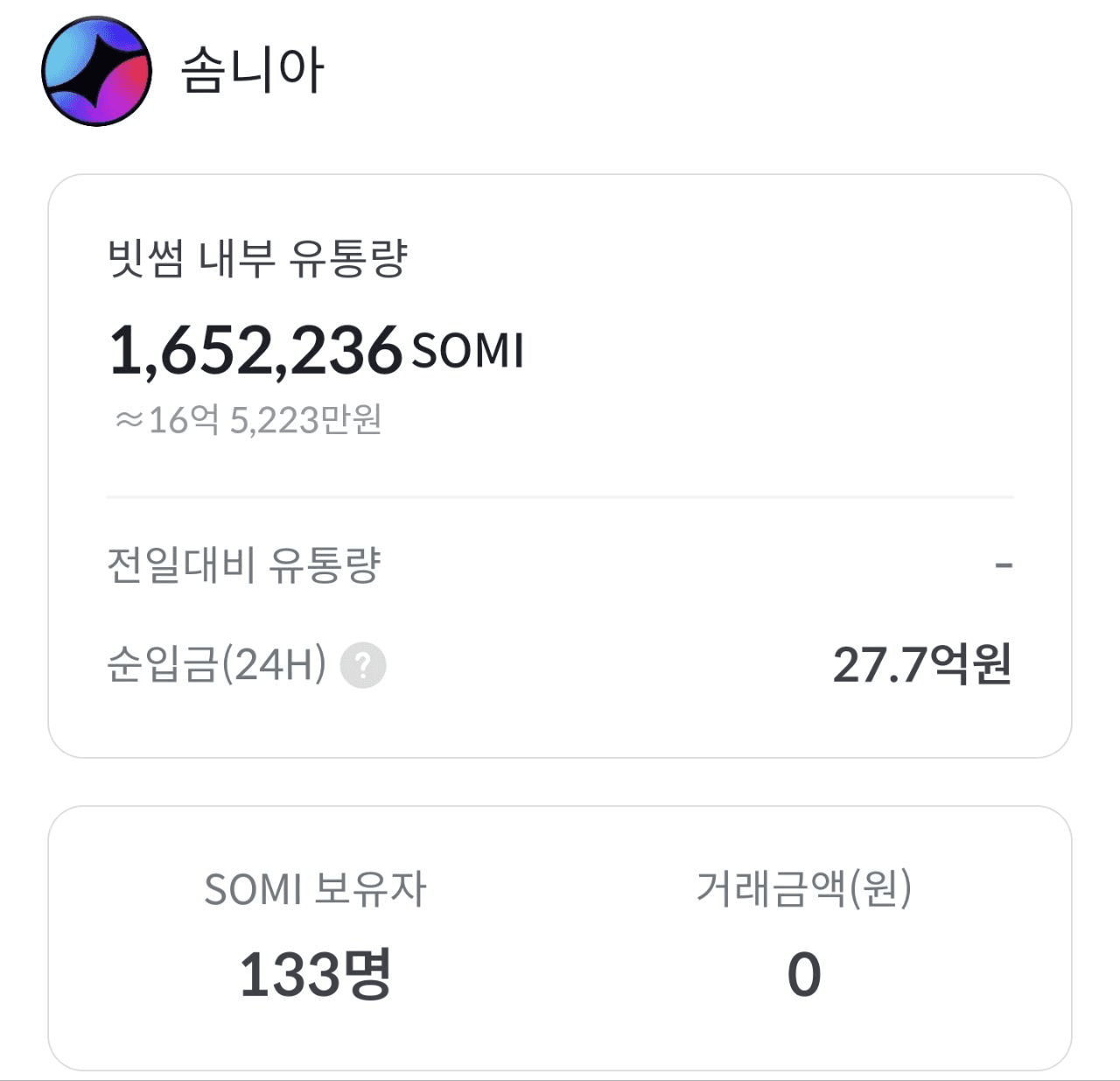Click the Somnia coin logo icon
This screenshot has height=1081, width=1120.
click(x=96, y=71)
